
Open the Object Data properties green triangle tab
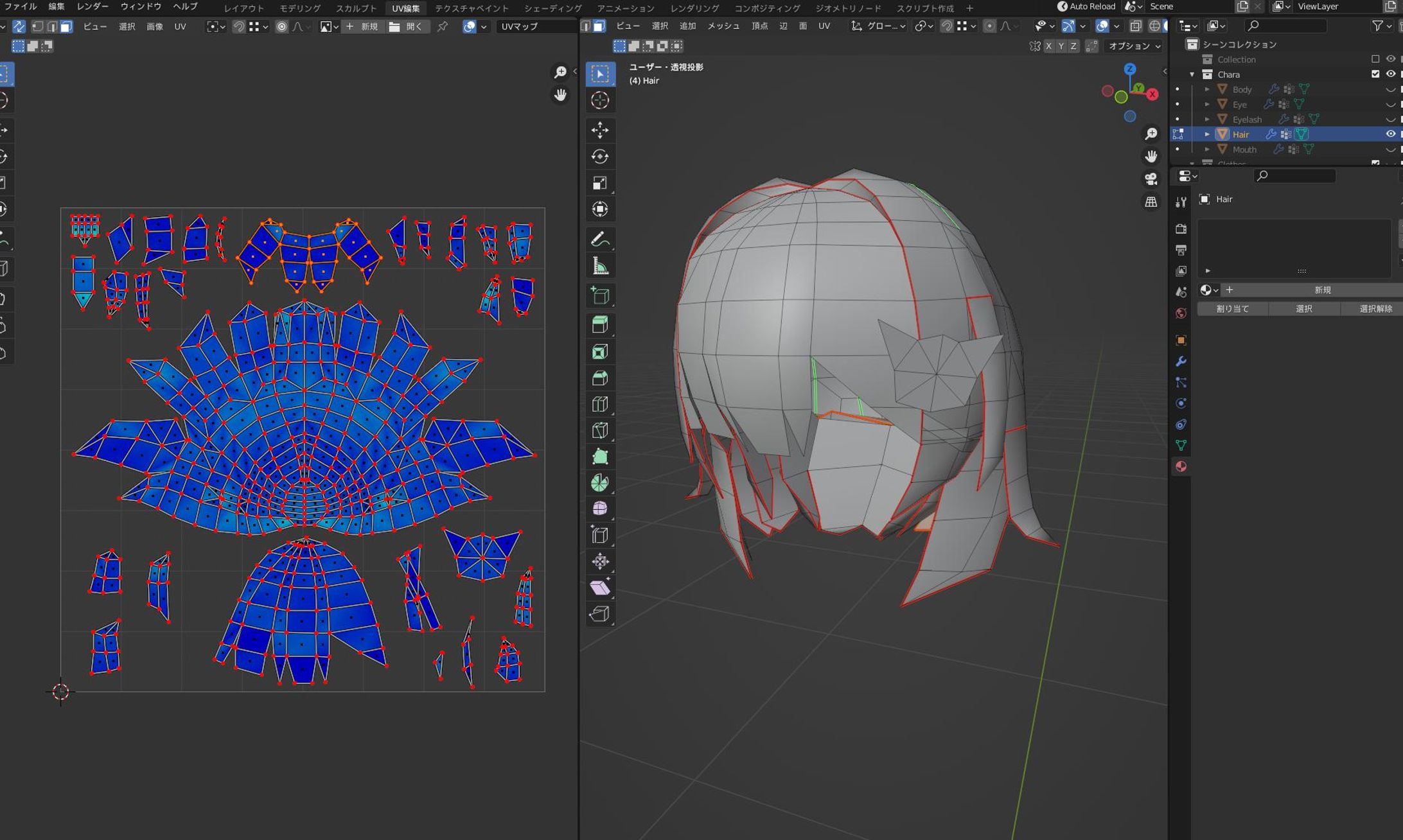[x=1181, y=445]
